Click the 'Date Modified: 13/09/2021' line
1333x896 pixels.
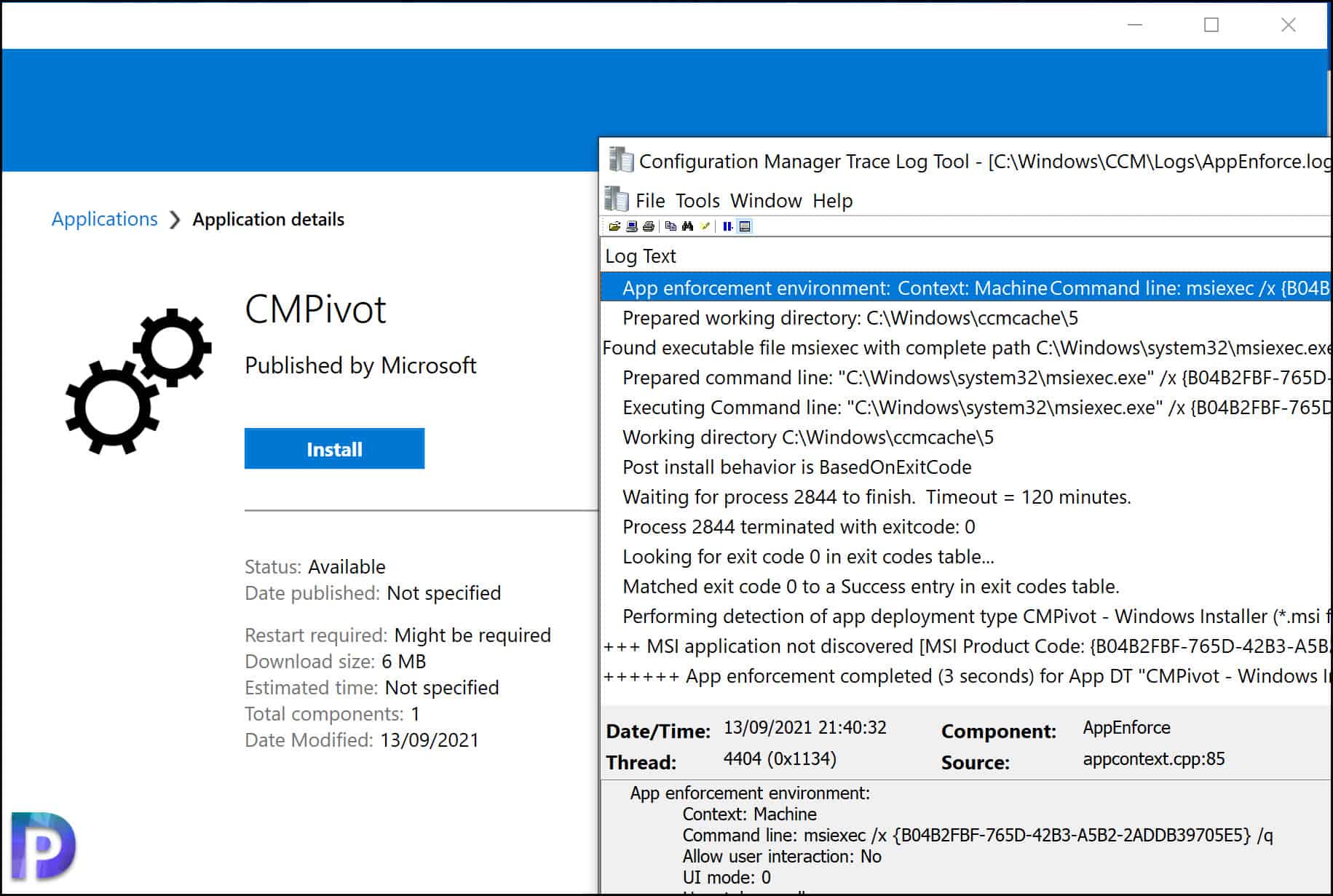362,740
